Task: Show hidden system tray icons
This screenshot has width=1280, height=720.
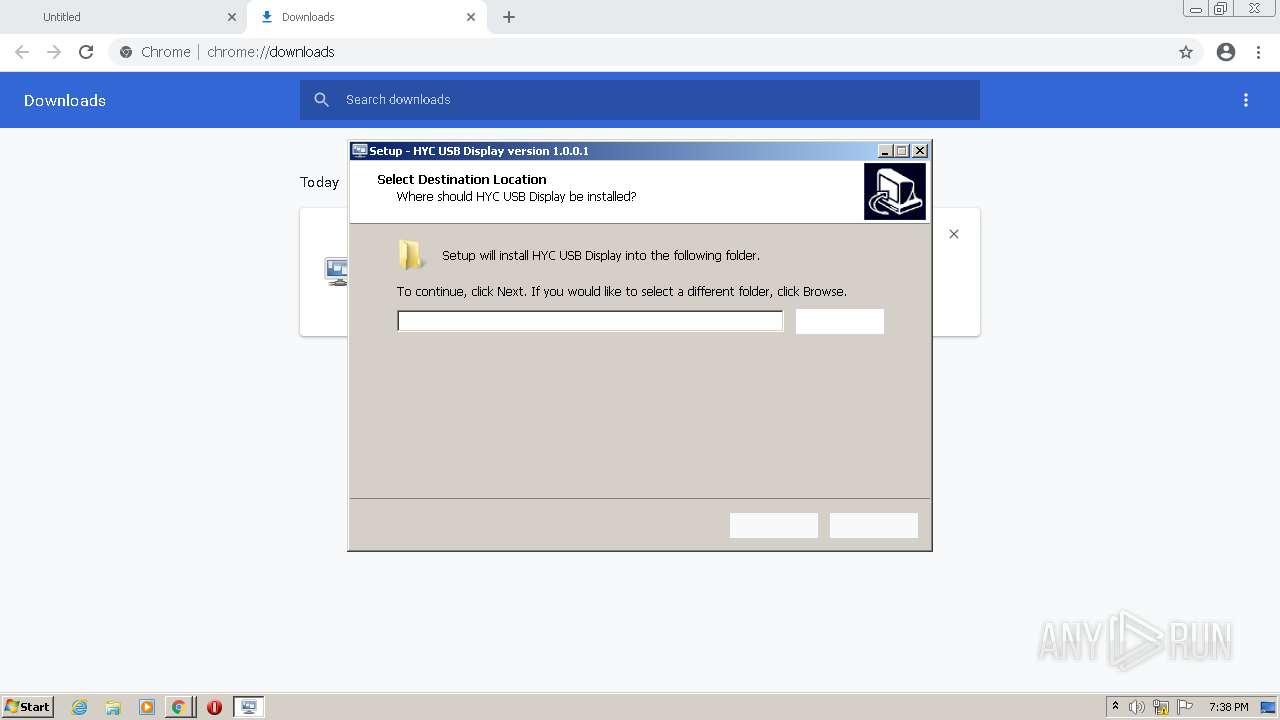Action: 1115,707
